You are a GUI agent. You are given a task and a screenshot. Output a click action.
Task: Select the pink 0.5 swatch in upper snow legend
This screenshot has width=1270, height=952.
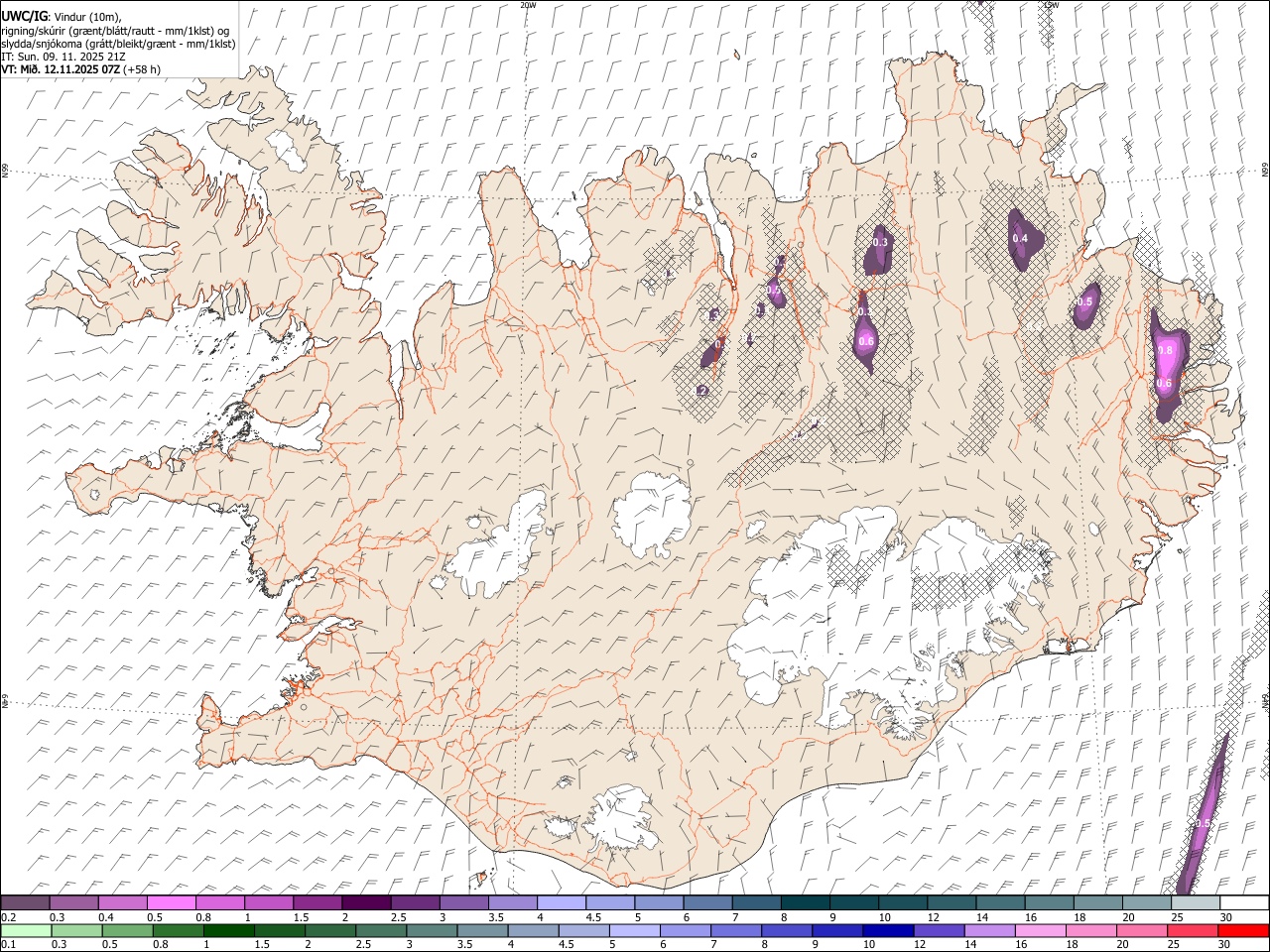(x=172, y=902)
